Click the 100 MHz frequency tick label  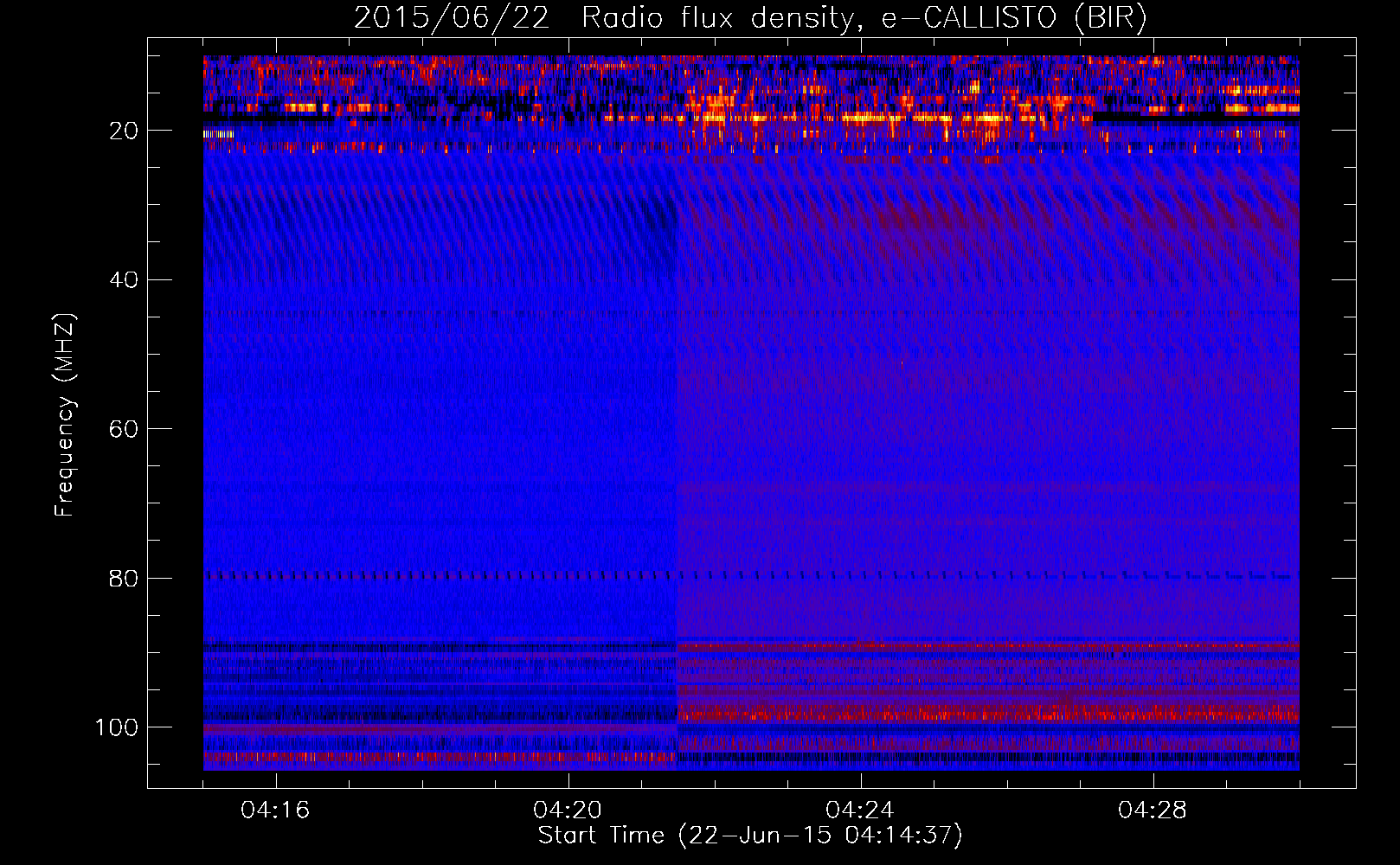[x=117, y=727]
